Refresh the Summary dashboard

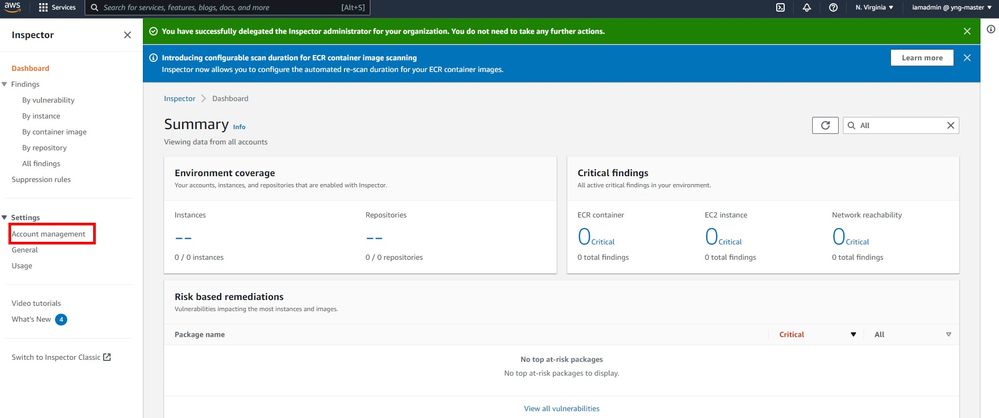[x=825, y=126]
